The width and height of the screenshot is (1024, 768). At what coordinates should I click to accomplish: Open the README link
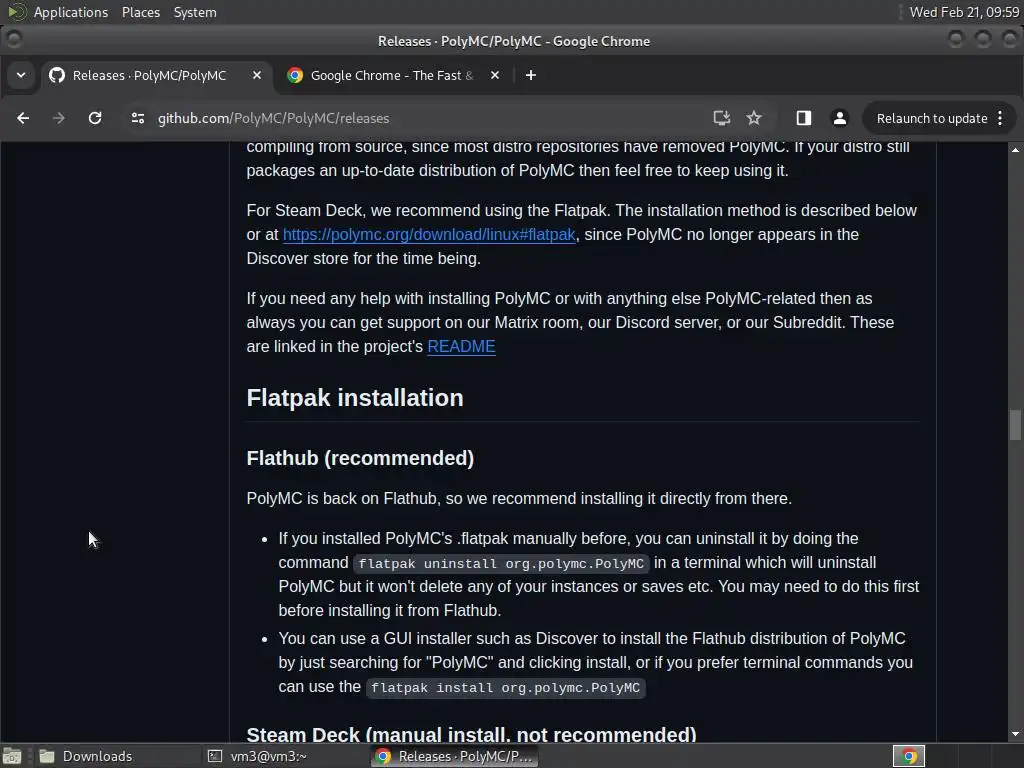[x=461, y=347]
